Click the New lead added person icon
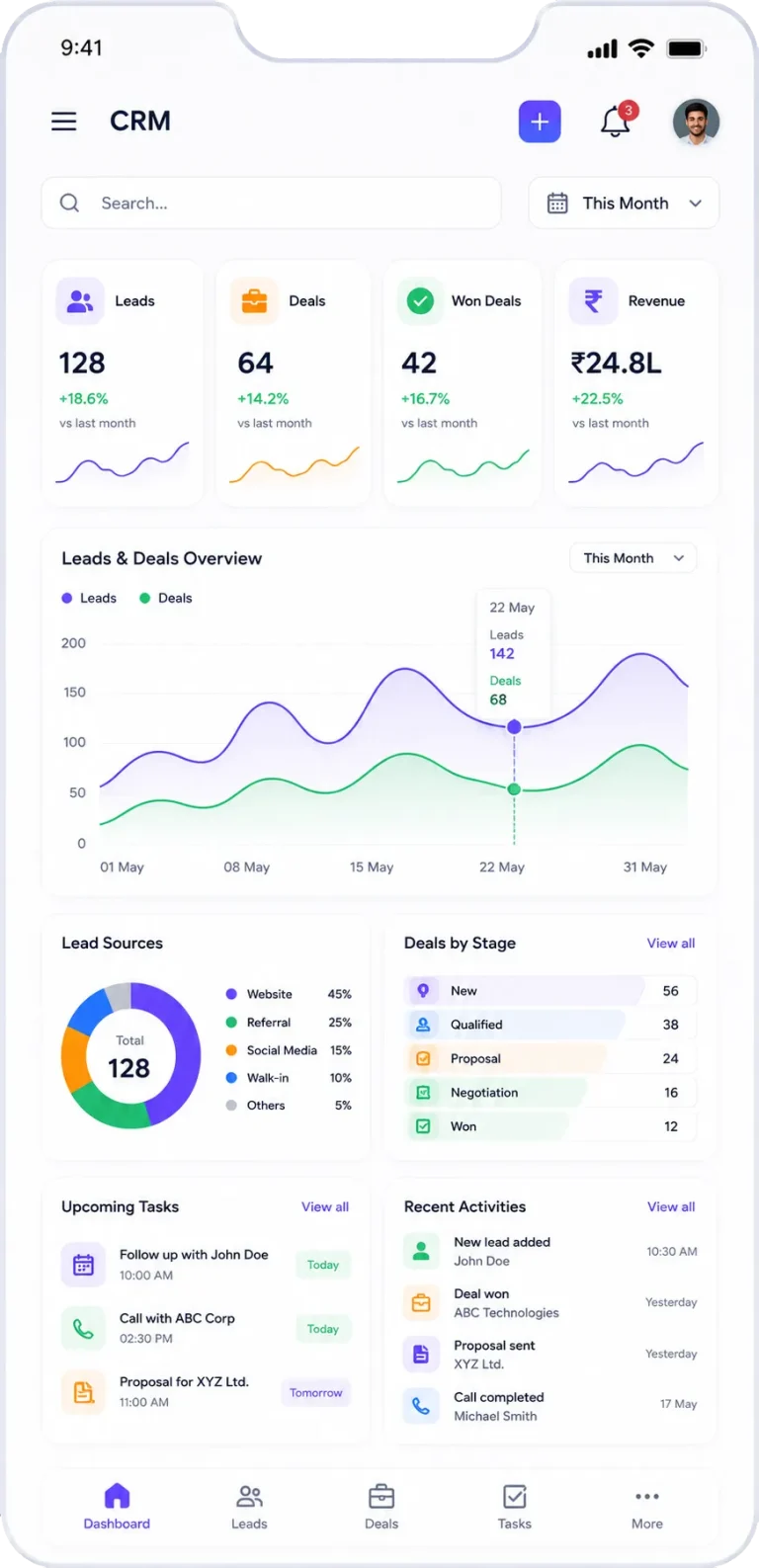The height and width of the screenshot is (1568, 759). coord(421,1251)
